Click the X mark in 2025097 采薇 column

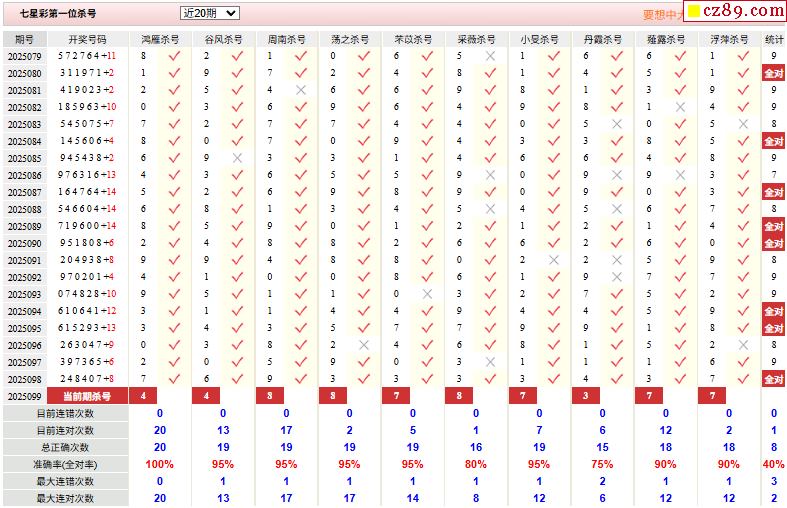coord(490,362)
